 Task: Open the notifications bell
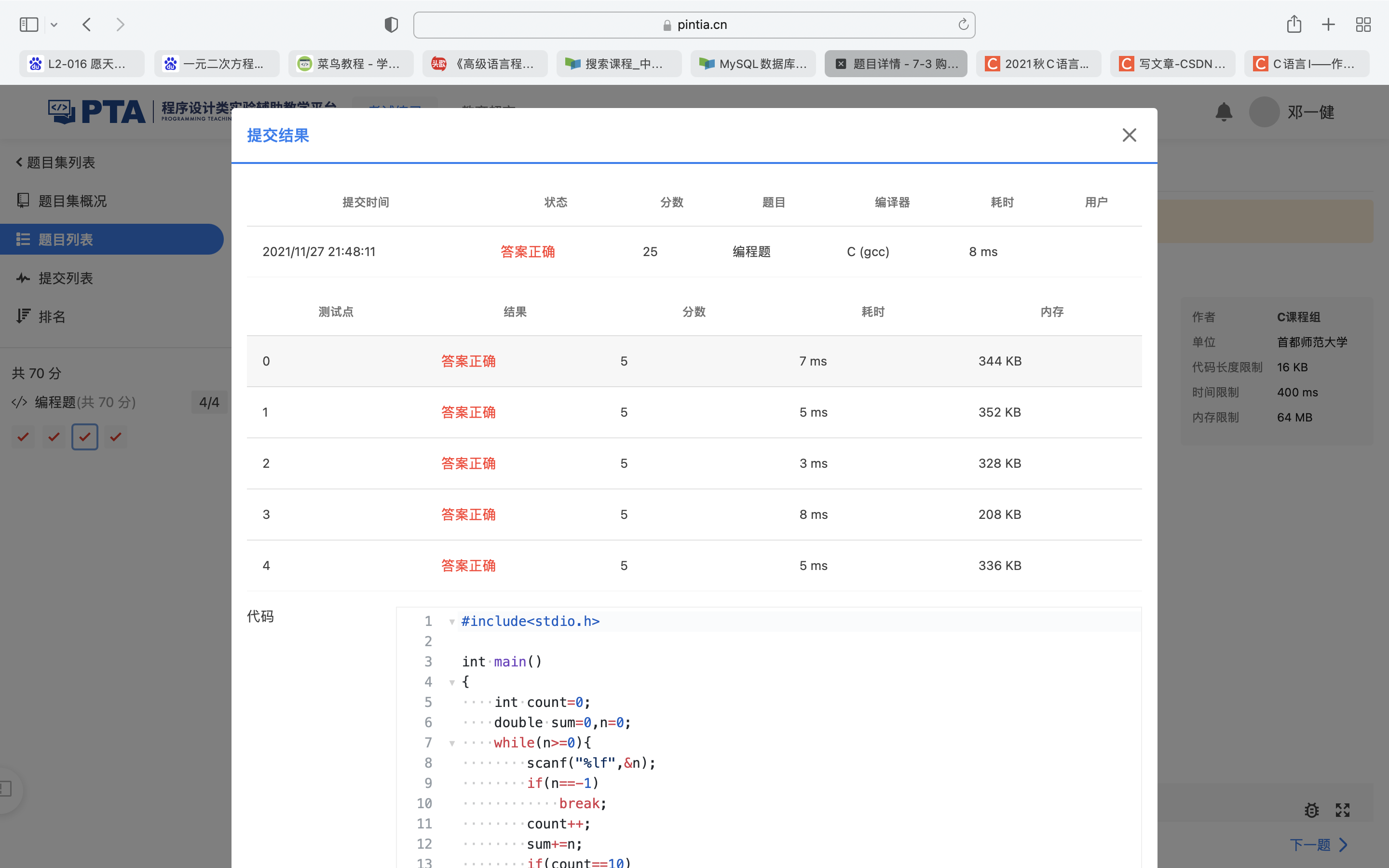(1224, 112)
